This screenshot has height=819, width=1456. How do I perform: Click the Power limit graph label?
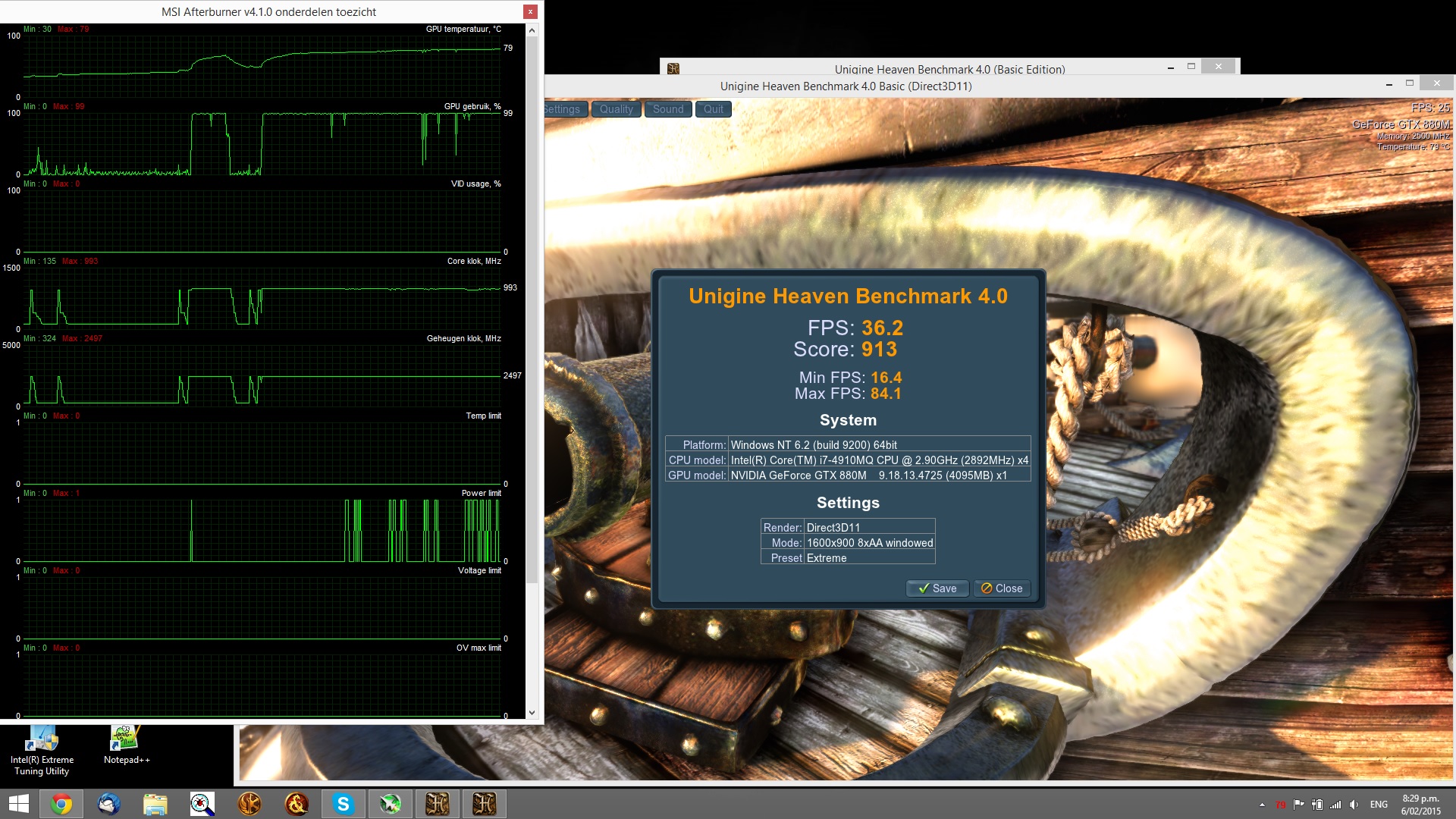482,493
